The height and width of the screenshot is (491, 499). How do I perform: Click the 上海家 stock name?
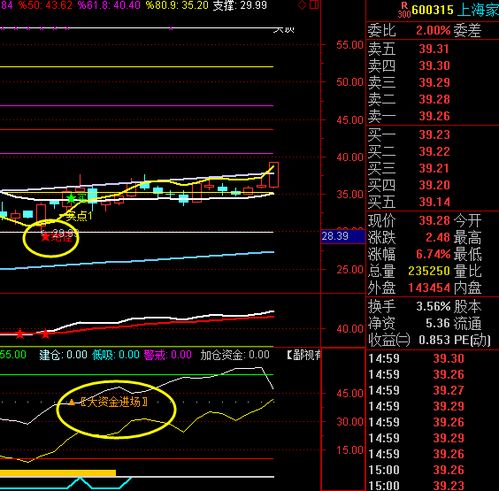point(478,10)
